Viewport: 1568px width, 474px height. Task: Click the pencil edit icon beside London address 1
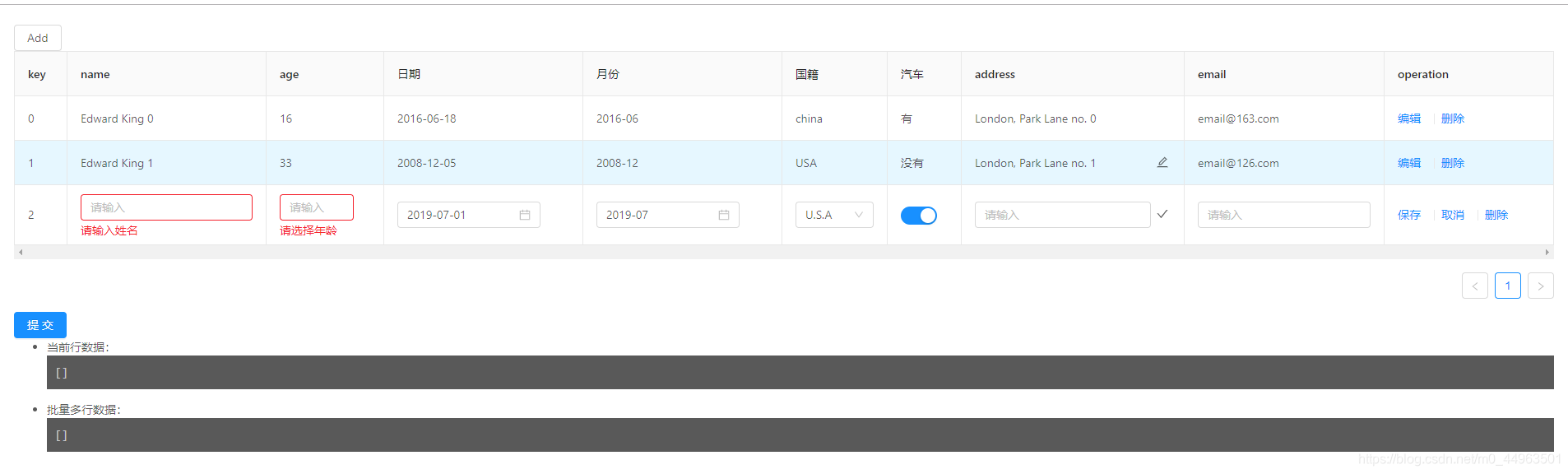(x=1162, y=163)
